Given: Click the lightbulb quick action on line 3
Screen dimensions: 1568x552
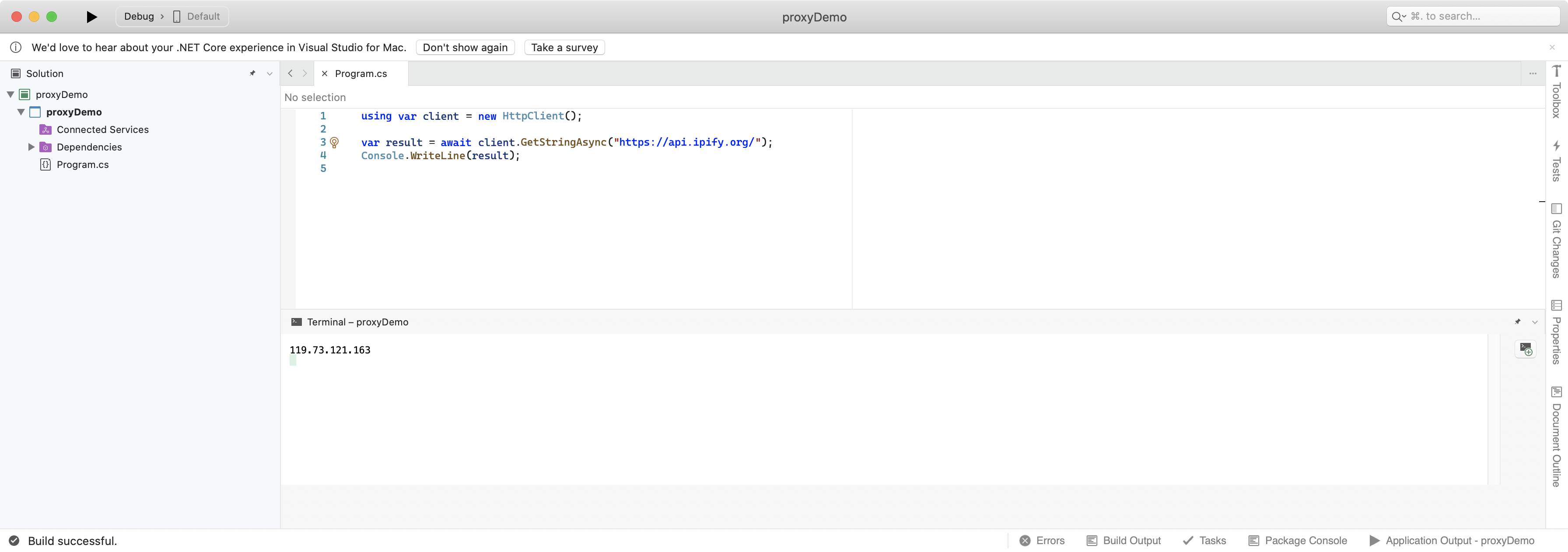Looking at the screenshot, I should [334, 143].
